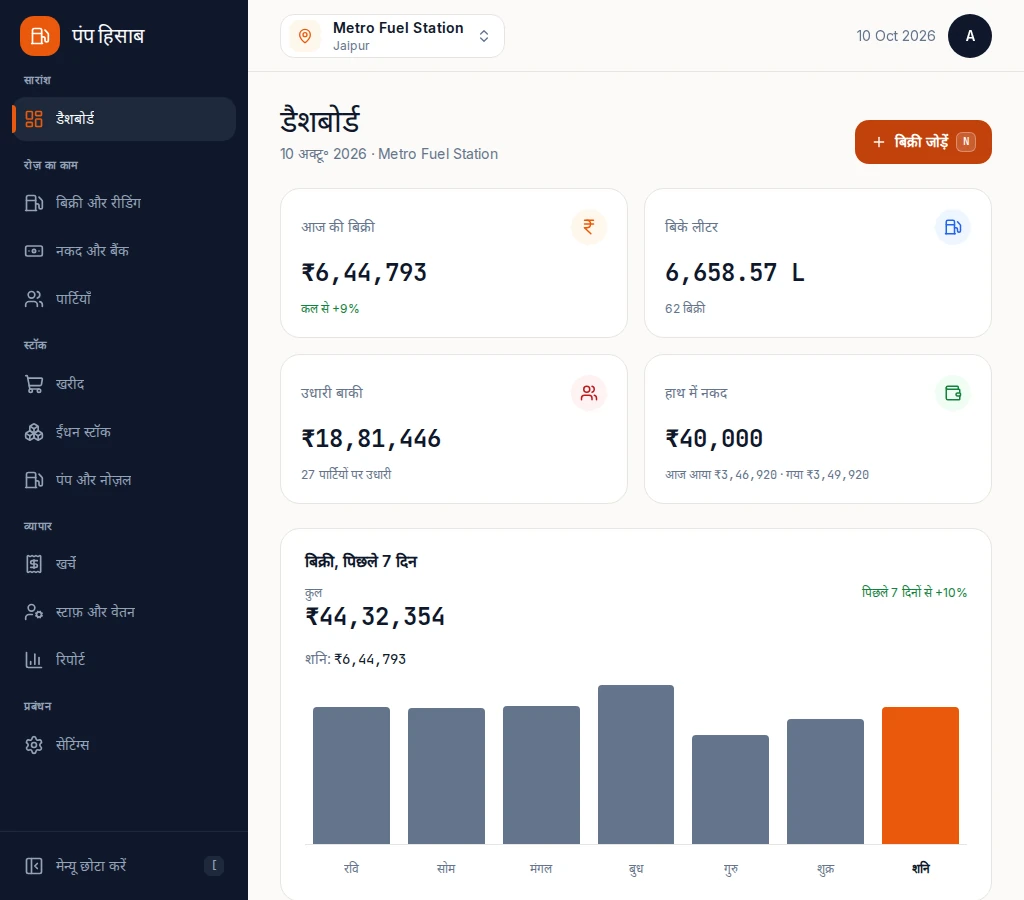
Task: Click the कल से +9% text
Action: (330, 308)
